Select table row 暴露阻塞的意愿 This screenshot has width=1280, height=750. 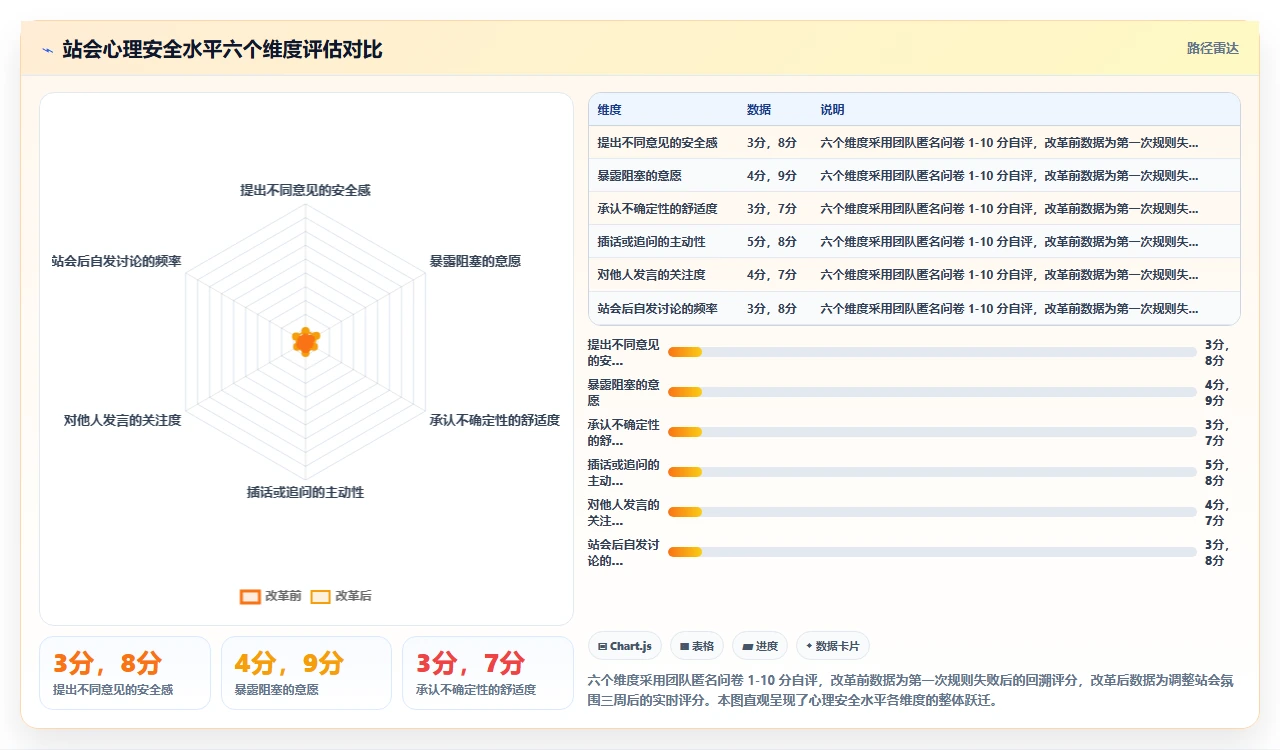pyautogui.click(x=914, y=176)
